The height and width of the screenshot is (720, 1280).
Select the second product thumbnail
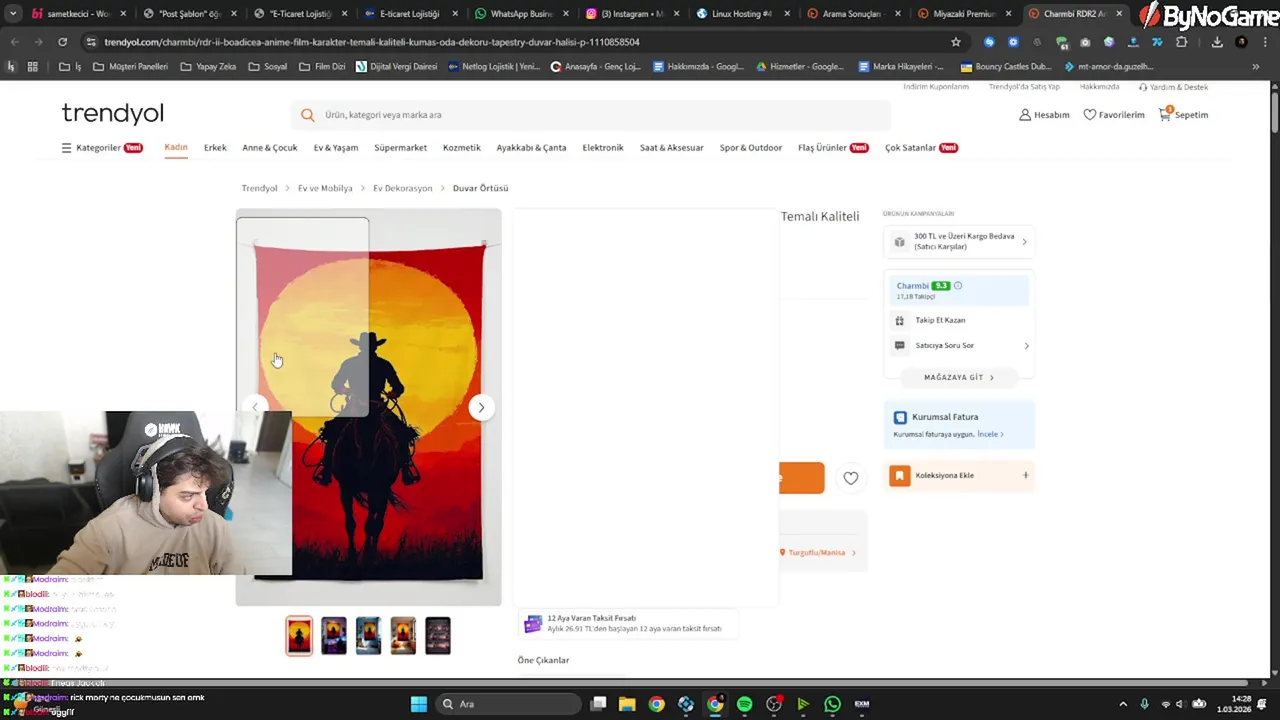click(x=334, y=636)
